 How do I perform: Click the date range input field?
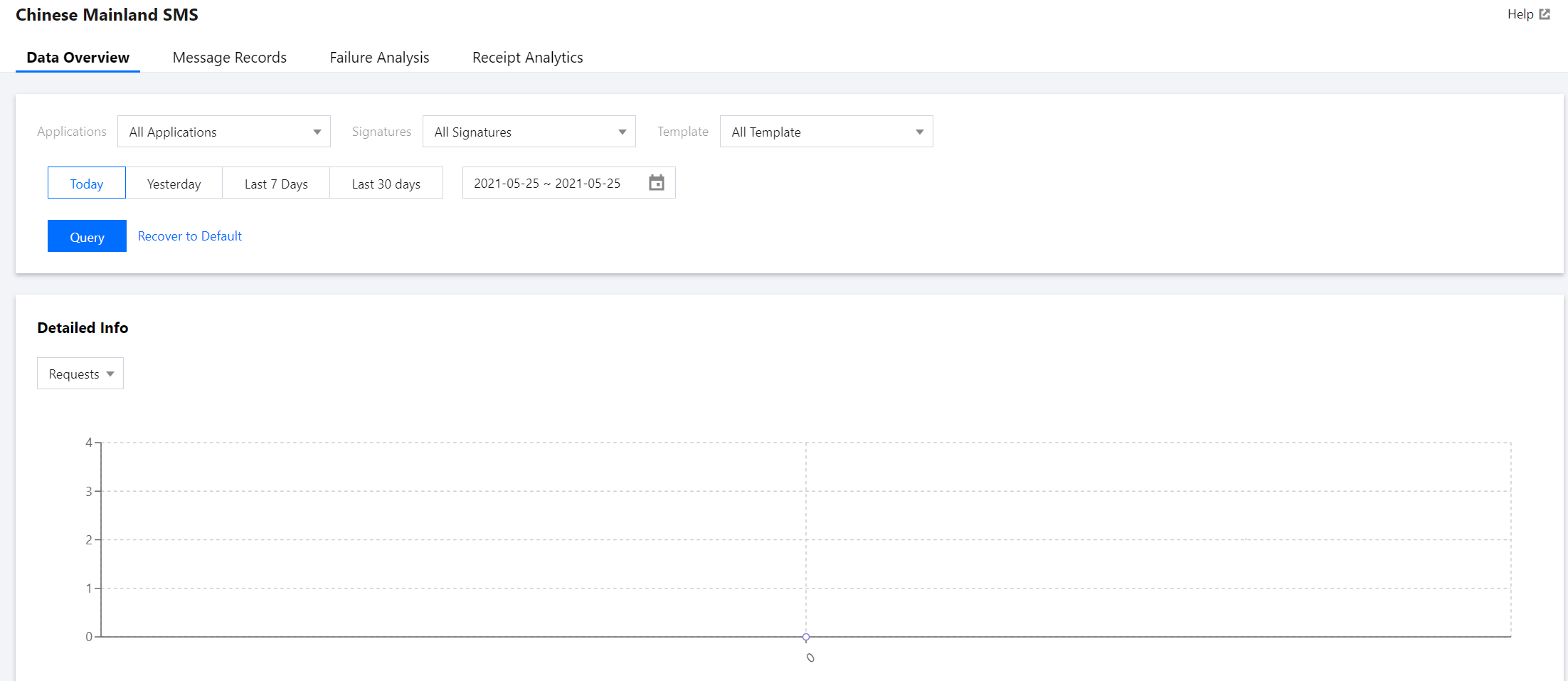(x=548, y=184)
